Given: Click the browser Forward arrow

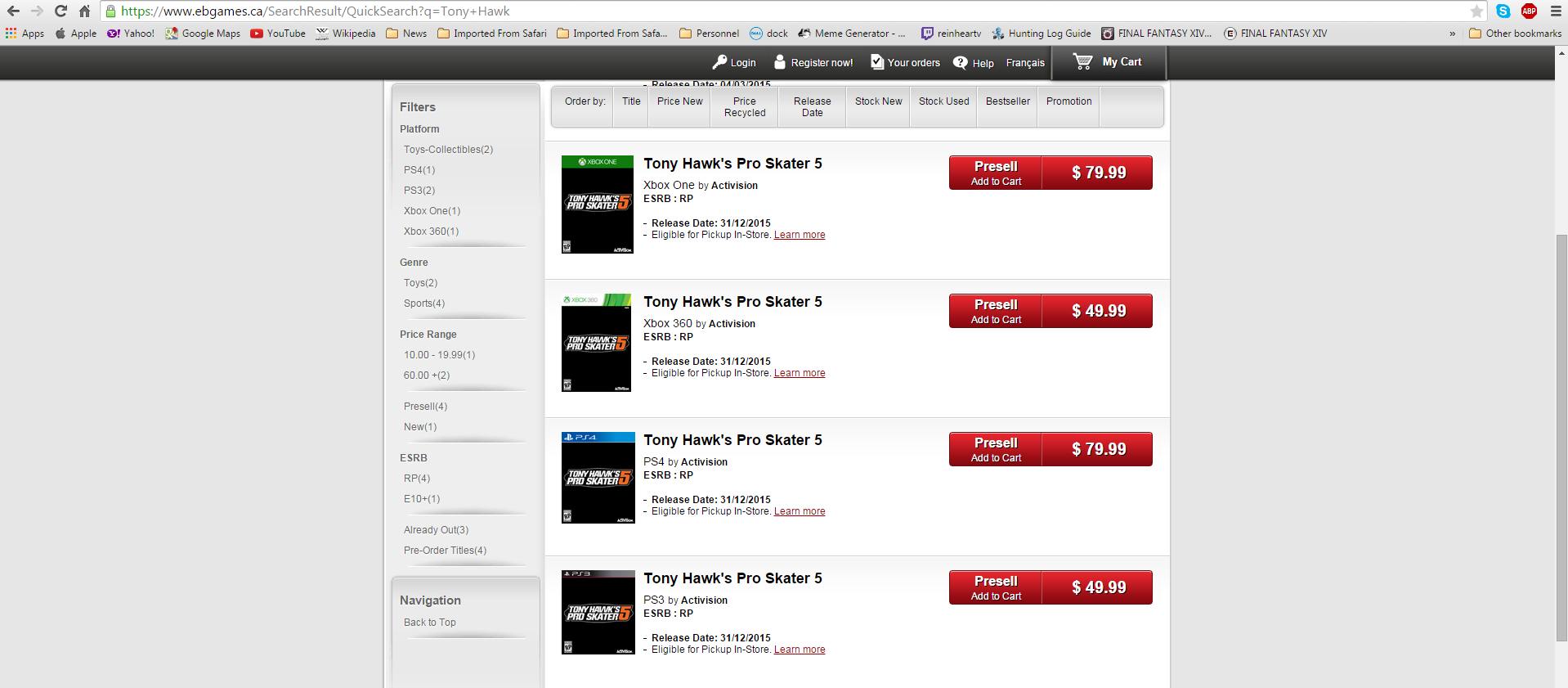Looking at the screenshot, I should point(37,11).
